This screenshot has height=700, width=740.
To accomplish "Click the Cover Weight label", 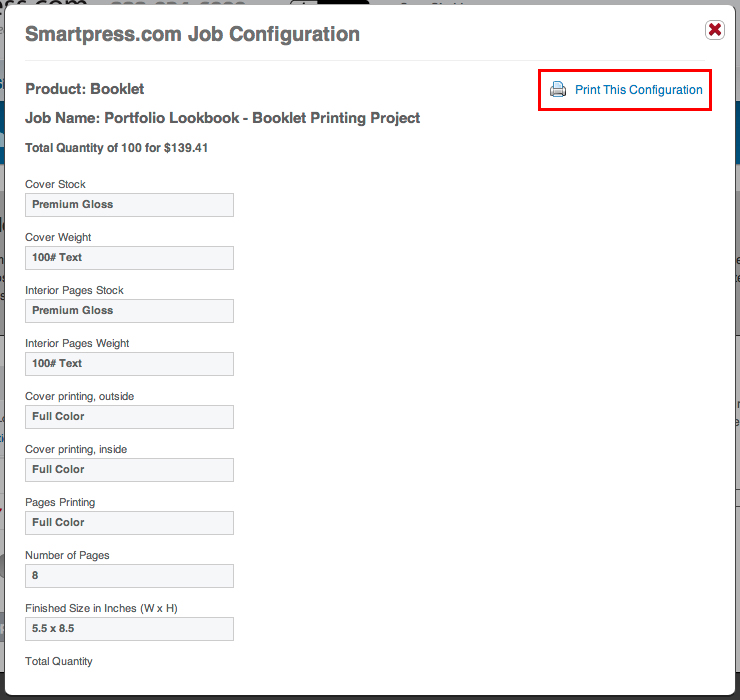I will pyautogui.click(x=58, y=237).
